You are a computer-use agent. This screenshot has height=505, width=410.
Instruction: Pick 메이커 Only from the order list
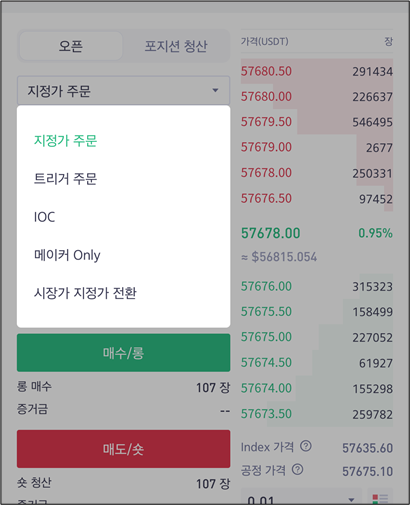[x=67, y=255]
